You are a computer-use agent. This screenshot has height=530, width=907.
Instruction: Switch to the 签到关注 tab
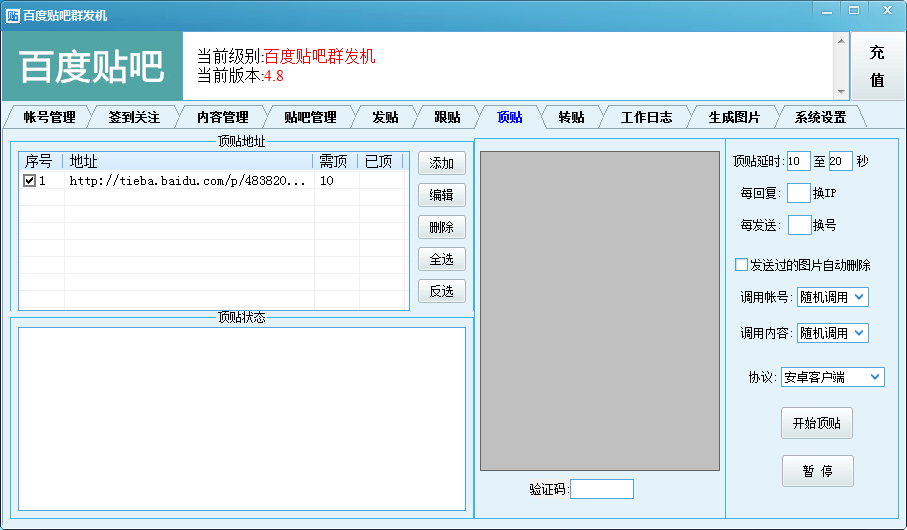click(x=134, y=117)
